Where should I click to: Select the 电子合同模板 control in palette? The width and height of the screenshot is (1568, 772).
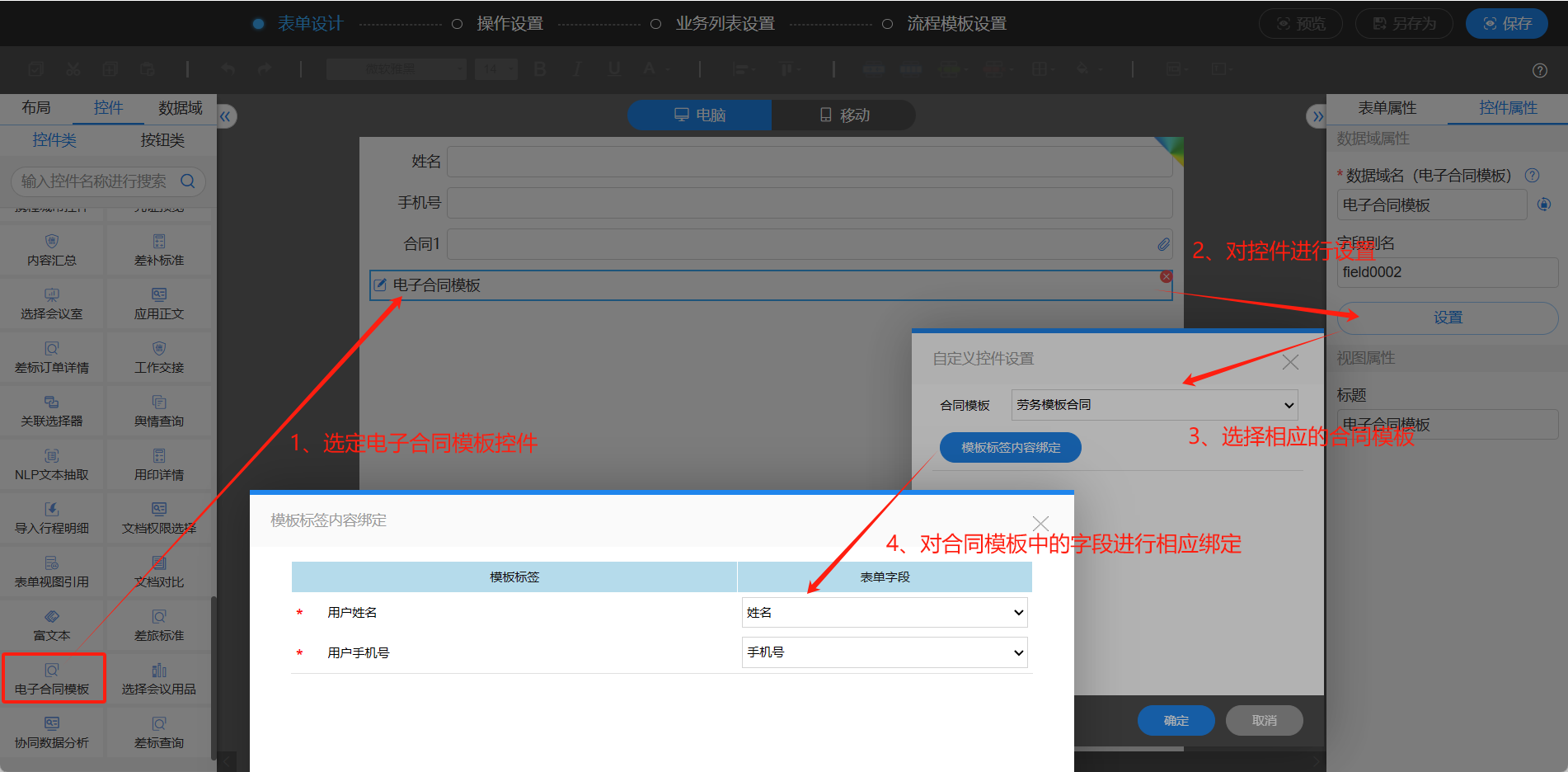[54, 679]
